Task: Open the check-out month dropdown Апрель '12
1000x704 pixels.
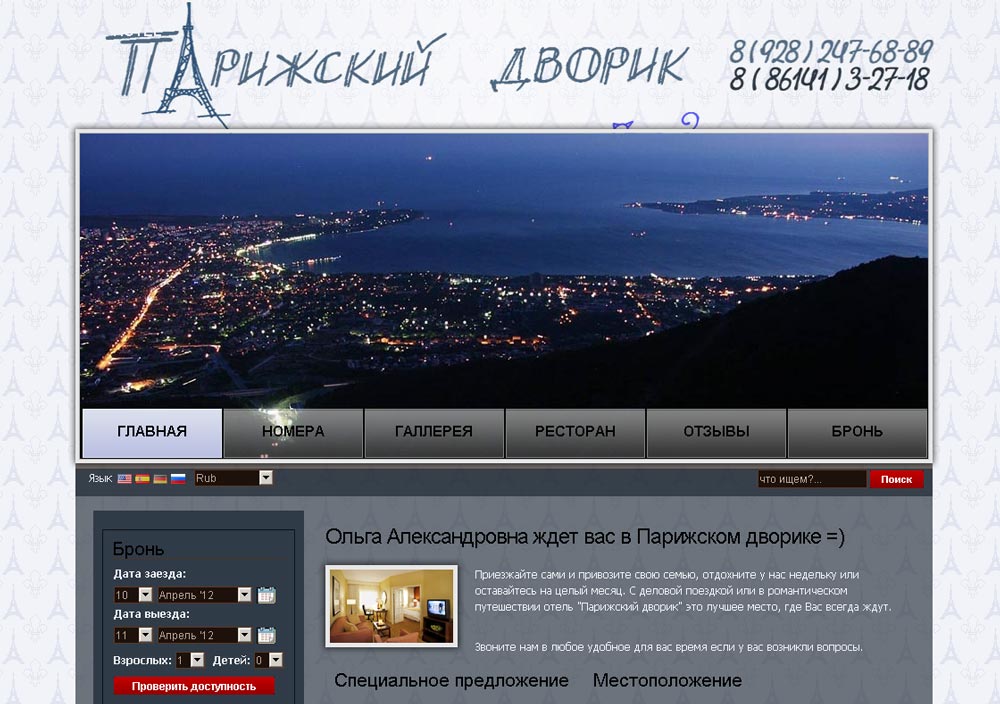Action: click(205, 635)
